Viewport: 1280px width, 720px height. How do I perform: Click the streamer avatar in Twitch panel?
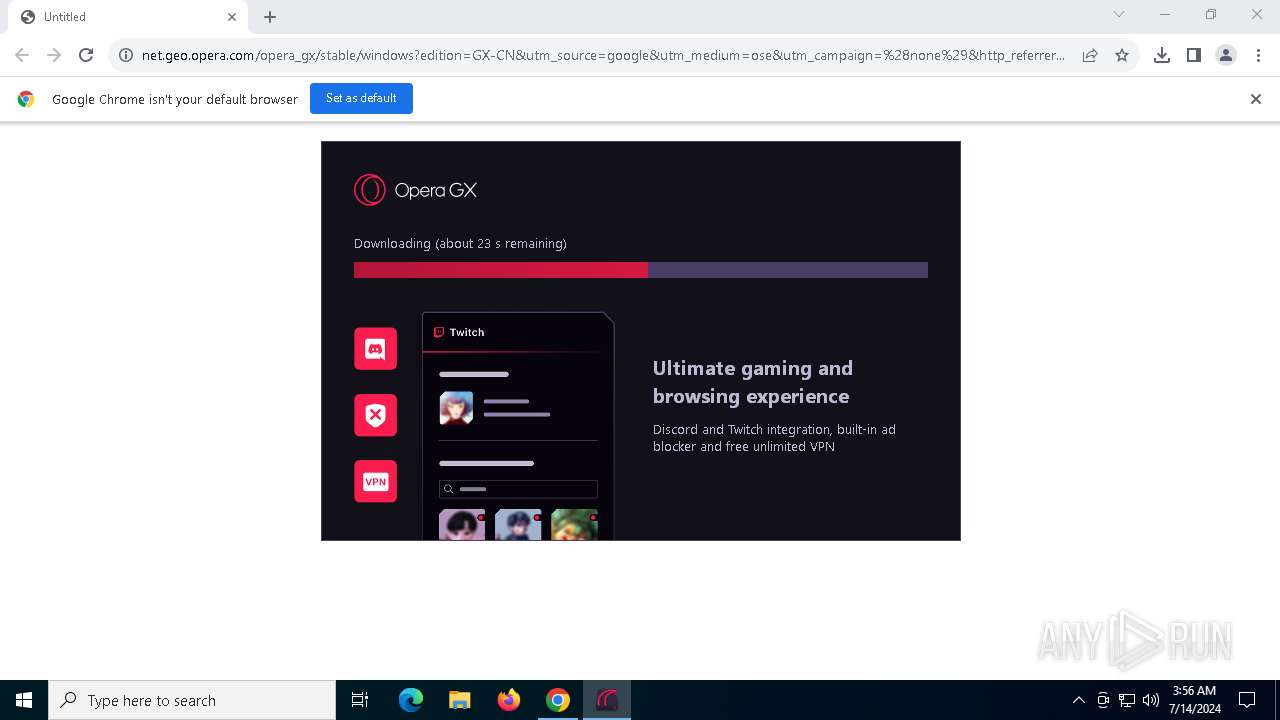[x=456, y=408]
